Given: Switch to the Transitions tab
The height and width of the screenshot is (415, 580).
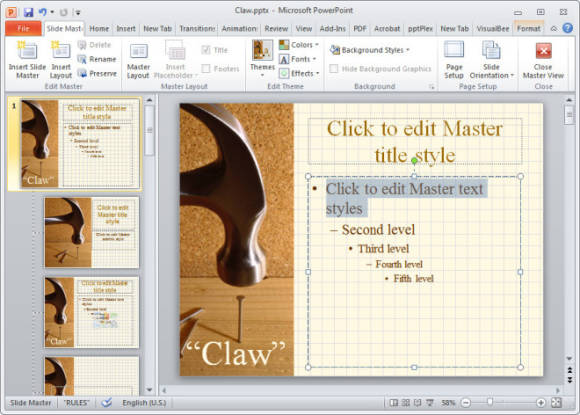Looking at the screenshot, I should click(197, 28).
